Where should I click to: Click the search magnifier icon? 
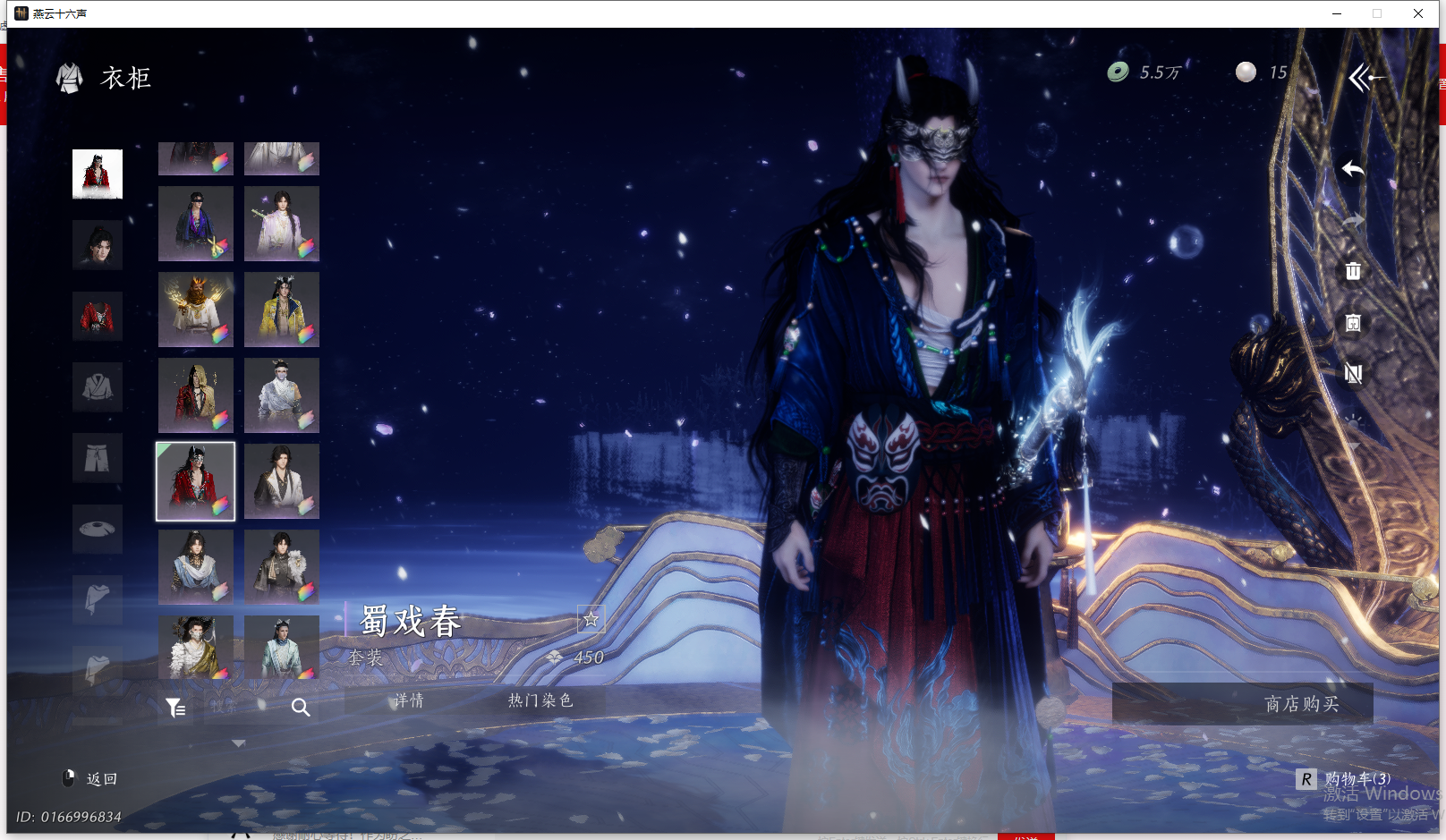pos(301,708)
